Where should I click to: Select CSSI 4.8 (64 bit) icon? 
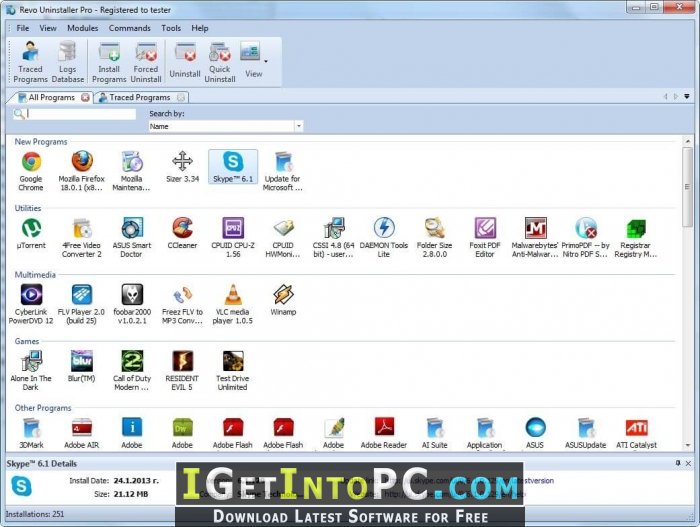point(333,238)
